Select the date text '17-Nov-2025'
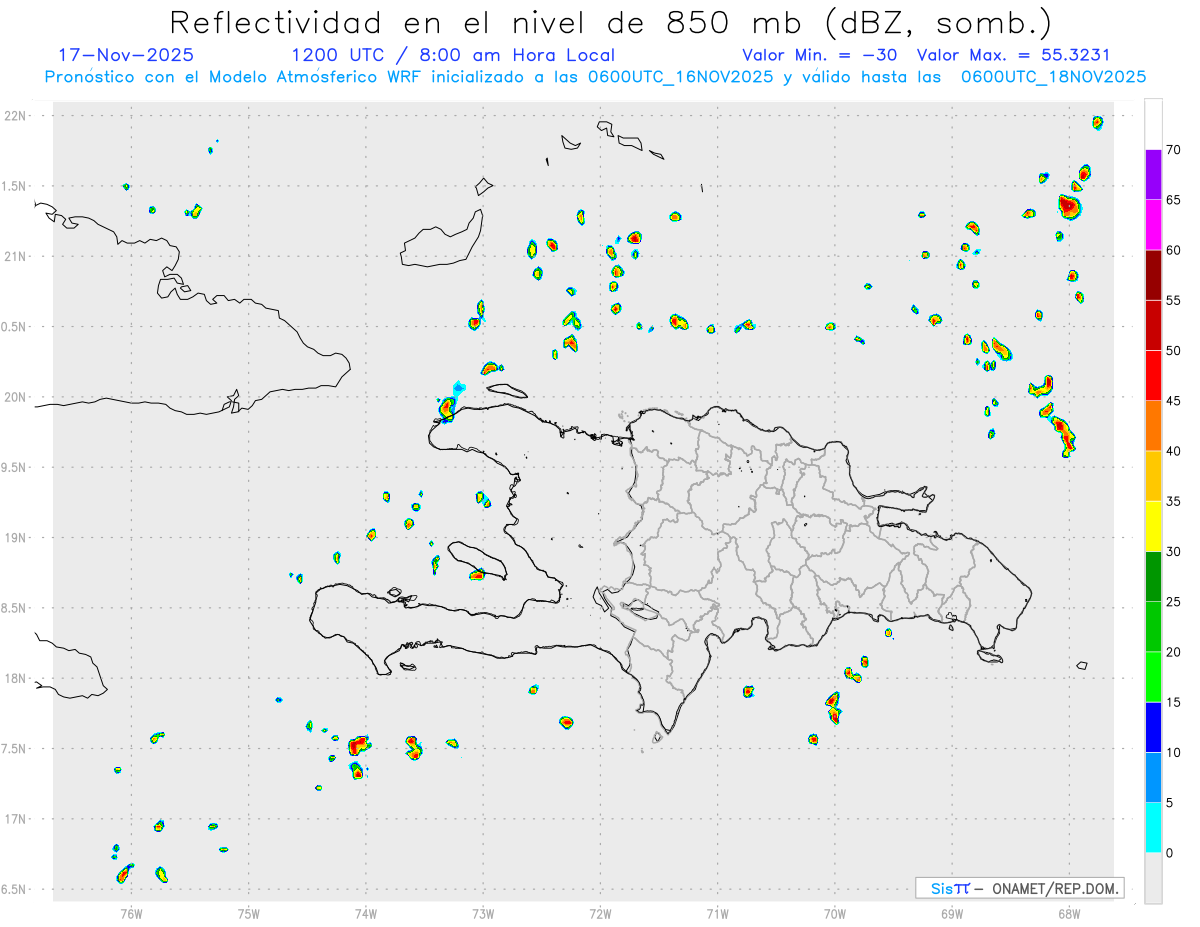Viewport: 1200px width, 927px height. coord(126,55)
